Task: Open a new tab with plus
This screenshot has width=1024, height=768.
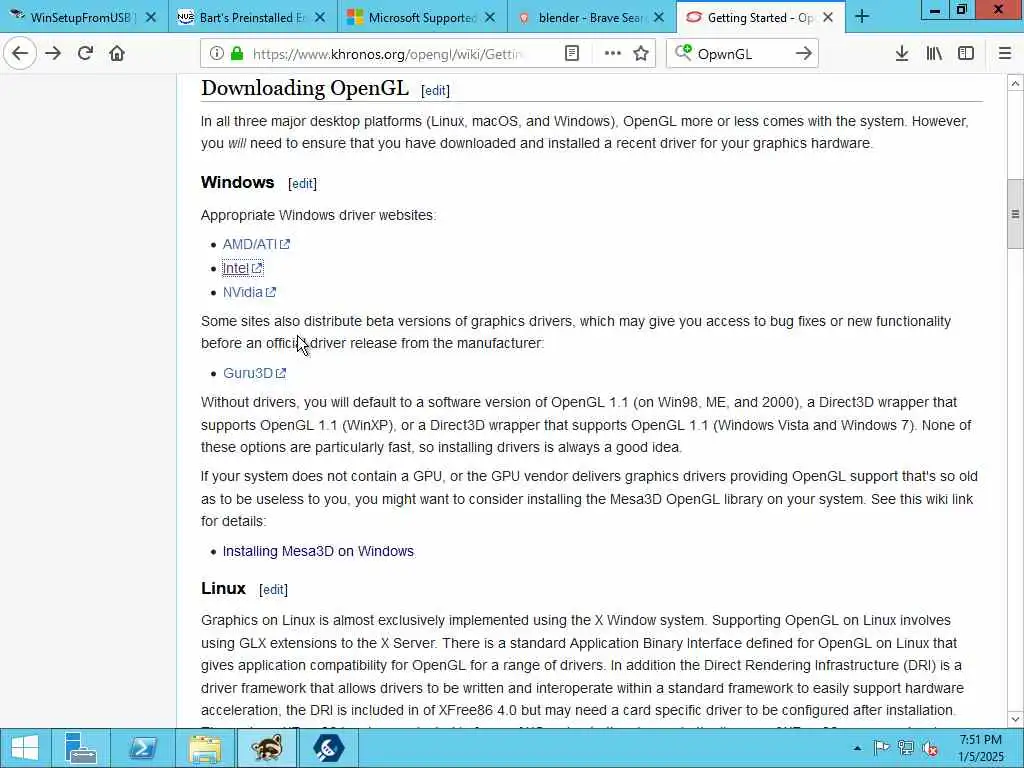Action: (x=862, y=17)
